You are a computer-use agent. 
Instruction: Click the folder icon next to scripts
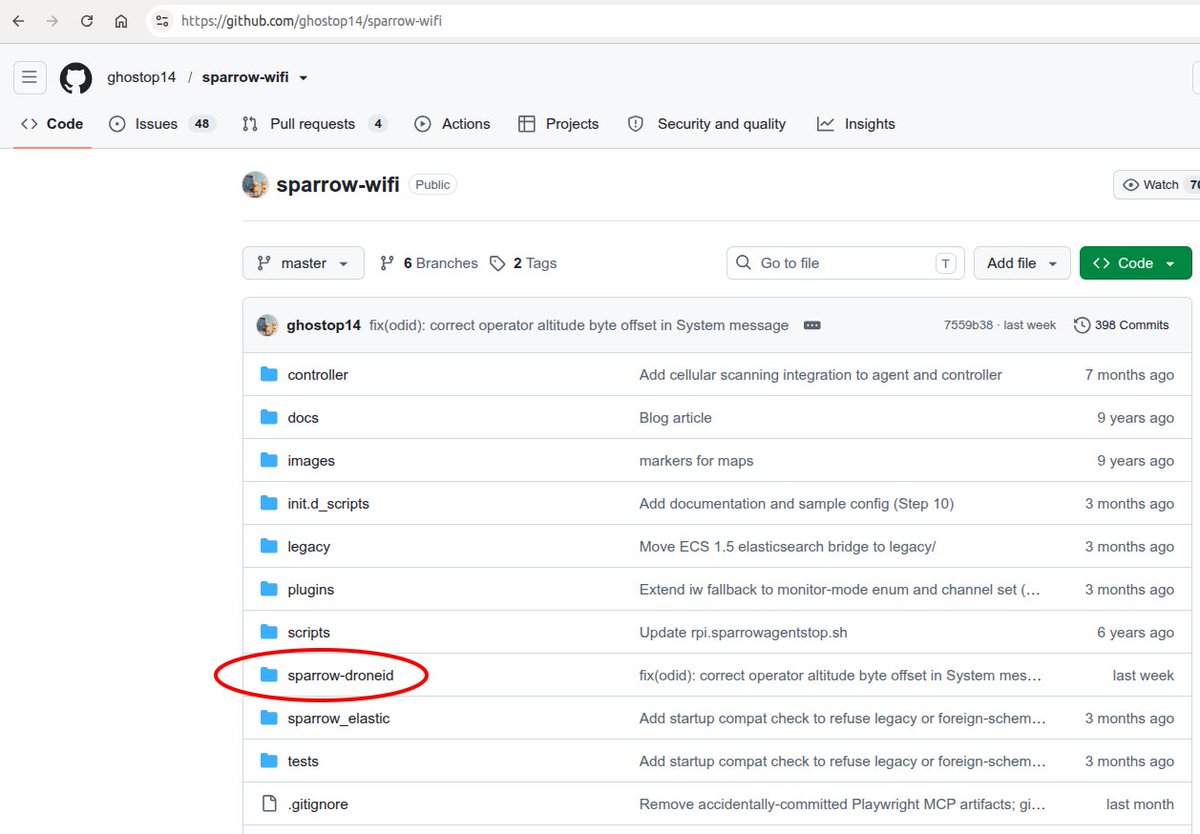click(269, 632)
